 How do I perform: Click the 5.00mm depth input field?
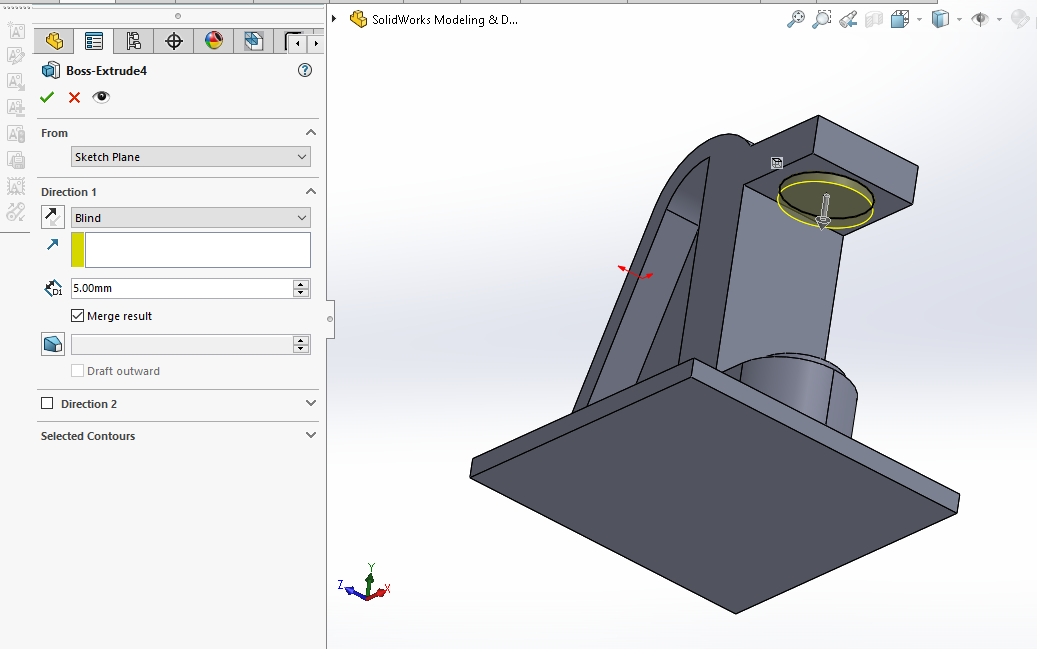tap(180, 288)
